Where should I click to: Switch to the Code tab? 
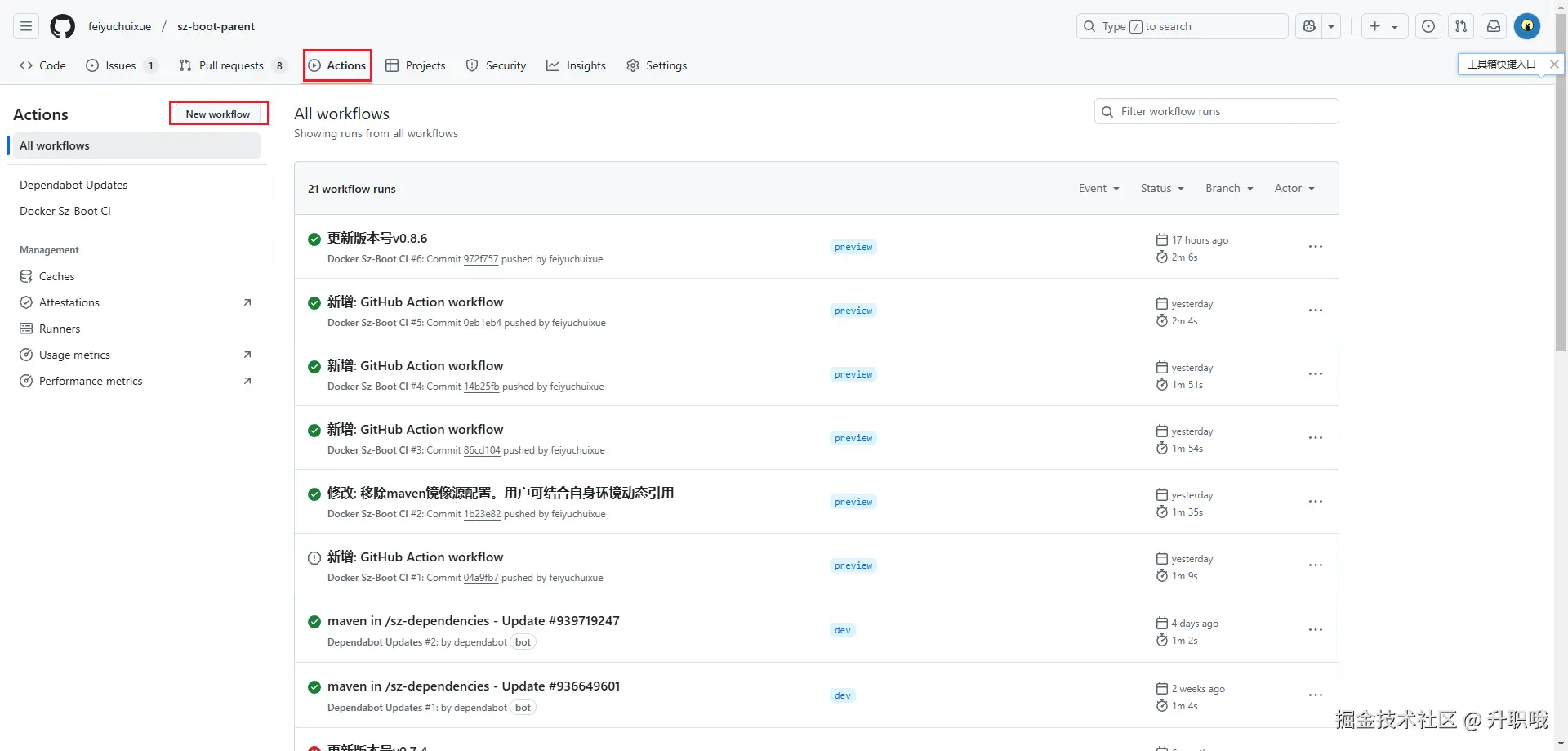[x=42, y=65]
